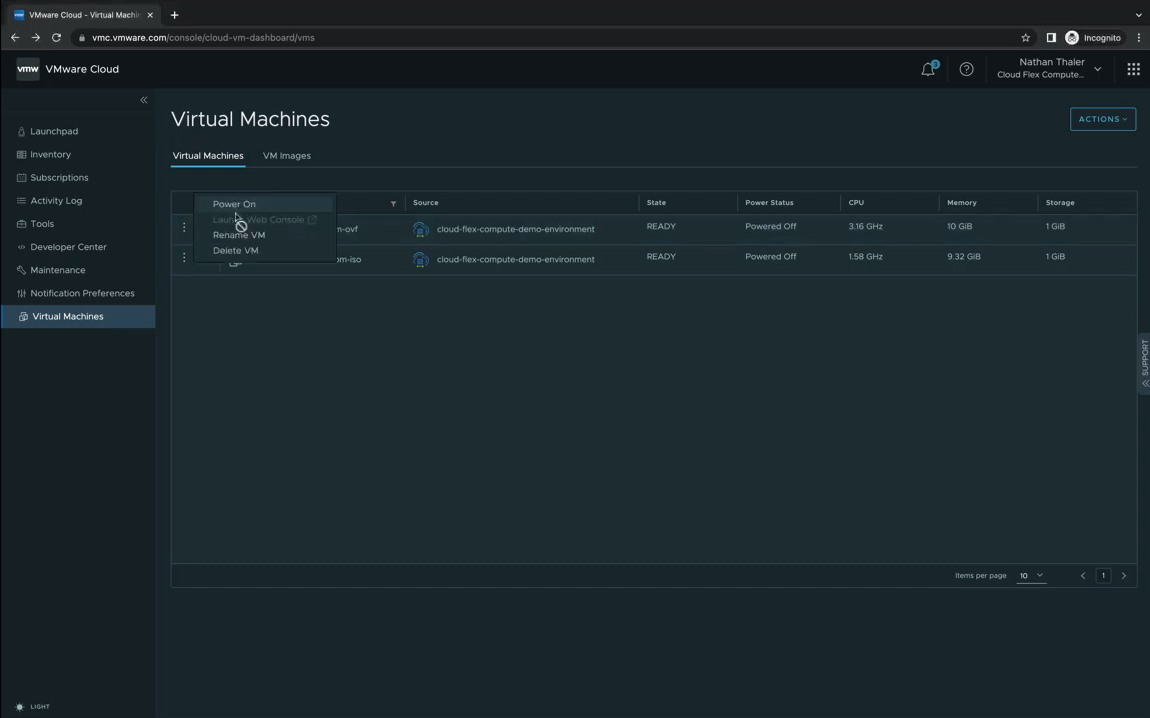Expand the SUPPORT side panel
The height and width of the screenshot is (718, 1150).
coord(1144,365)
